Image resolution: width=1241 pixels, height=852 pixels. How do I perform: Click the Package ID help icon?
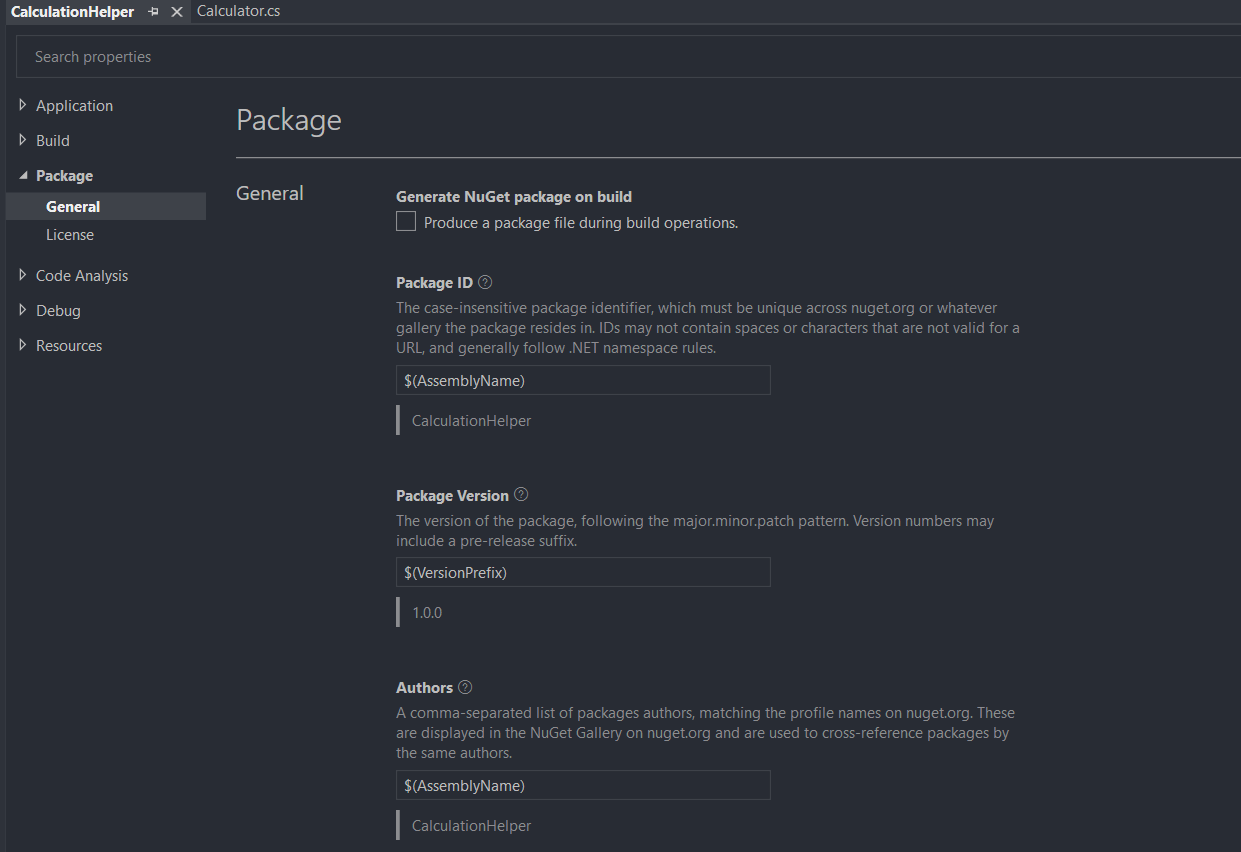[x=485, y=283]
